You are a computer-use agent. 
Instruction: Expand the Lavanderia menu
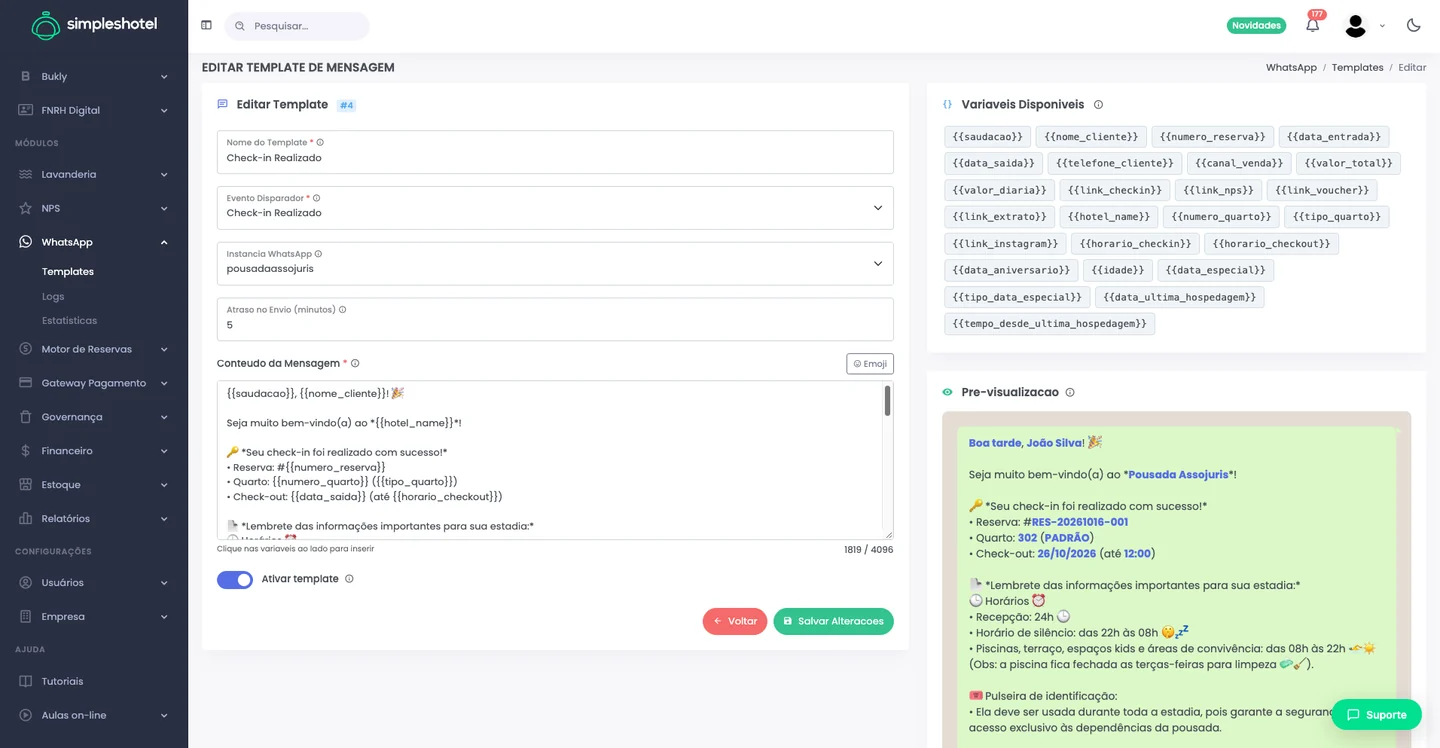(x=94, y=174)
